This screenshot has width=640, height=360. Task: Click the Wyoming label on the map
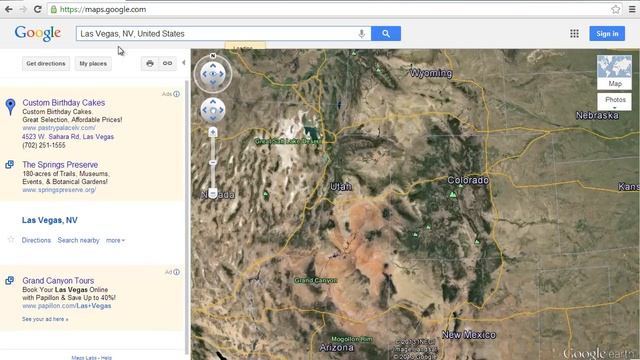tap(431, 73)
